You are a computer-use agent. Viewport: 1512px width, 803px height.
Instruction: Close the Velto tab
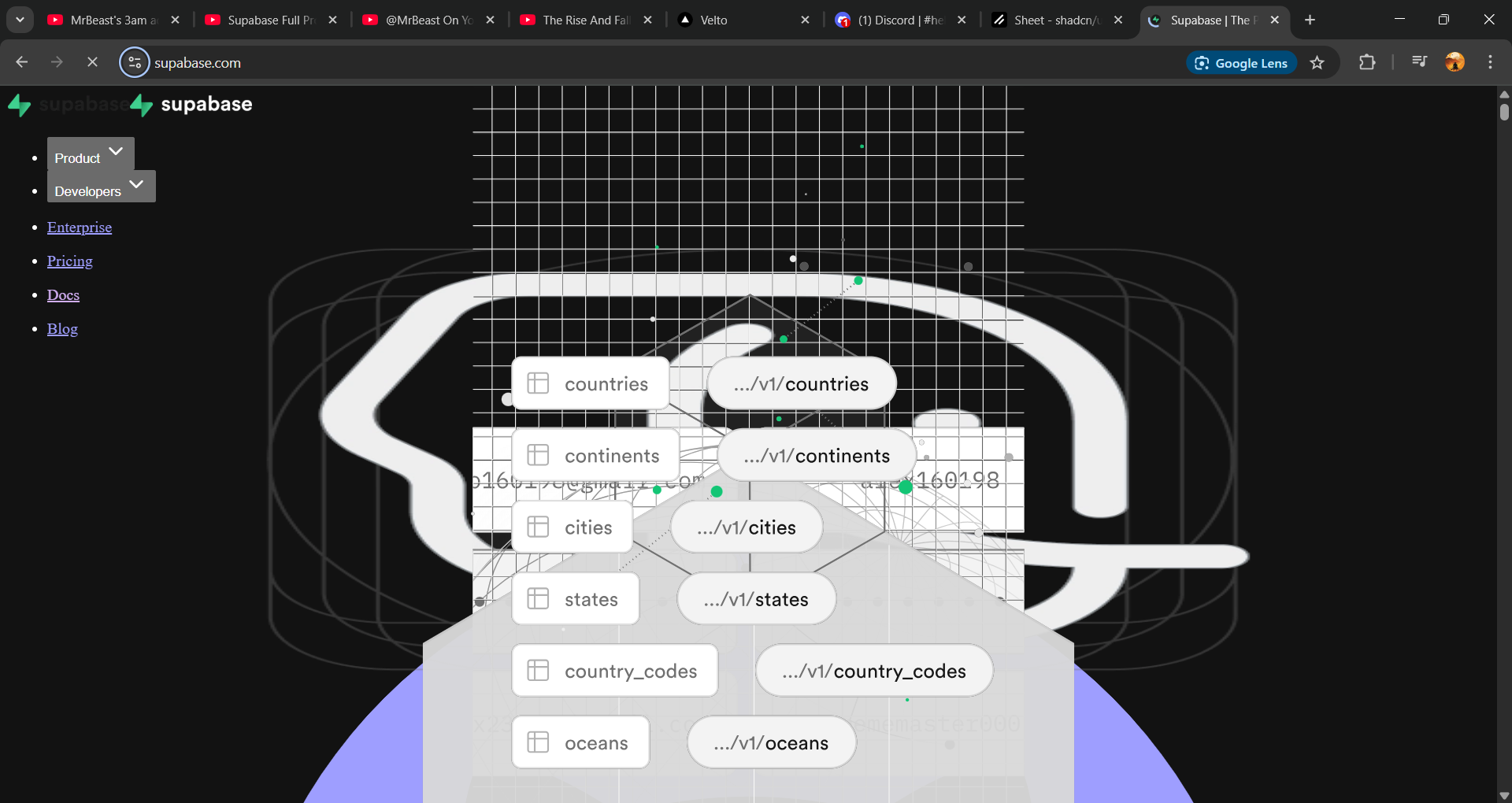point(806,20)
